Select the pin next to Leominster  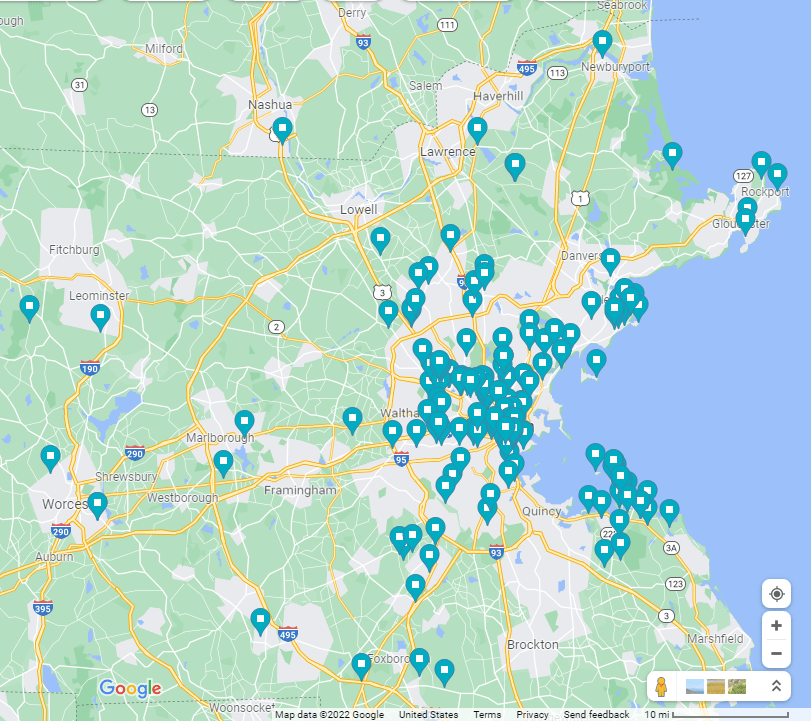point(100,316)
